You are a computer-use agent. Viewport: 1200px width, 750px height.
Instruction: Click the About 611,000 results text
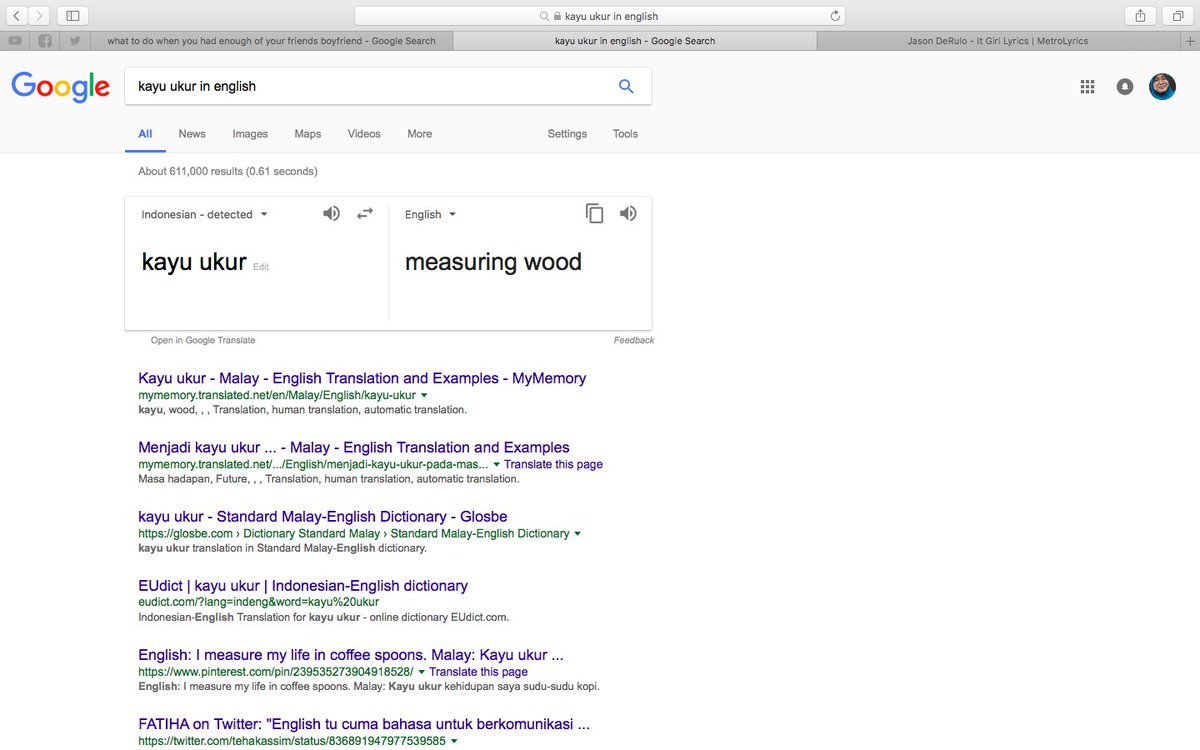point(228,172)
